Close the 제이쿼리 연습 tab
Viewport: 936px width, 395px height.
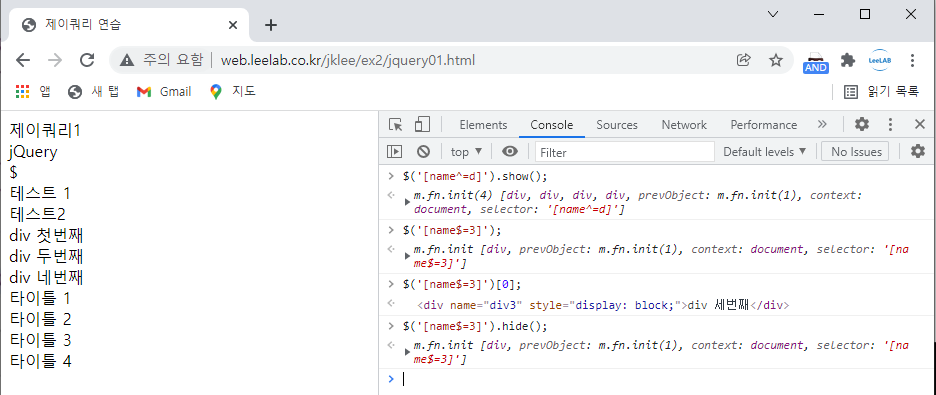[233, 25]
